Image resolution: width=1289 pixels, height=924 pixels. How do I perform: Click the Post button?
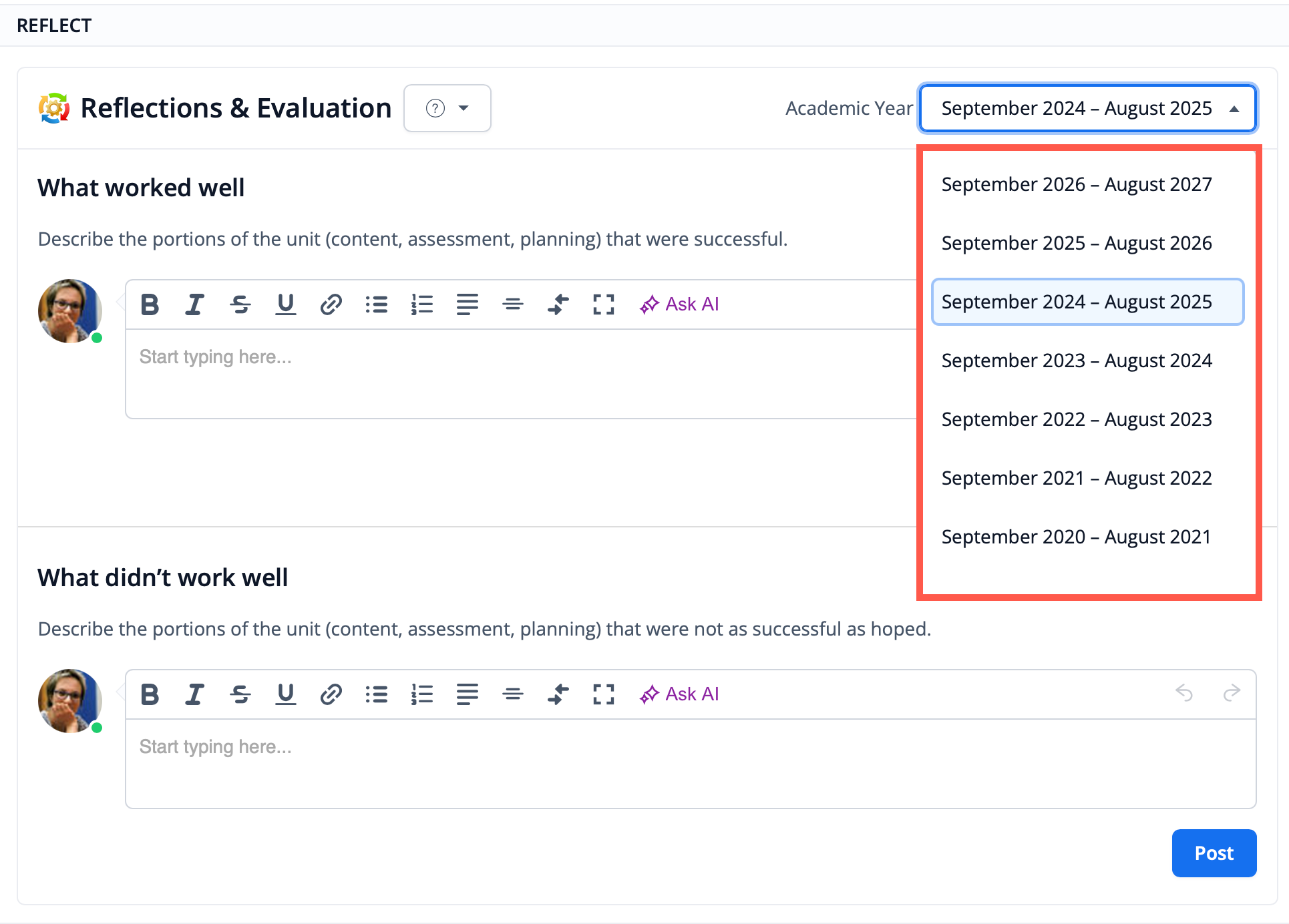click(1214, 853)
